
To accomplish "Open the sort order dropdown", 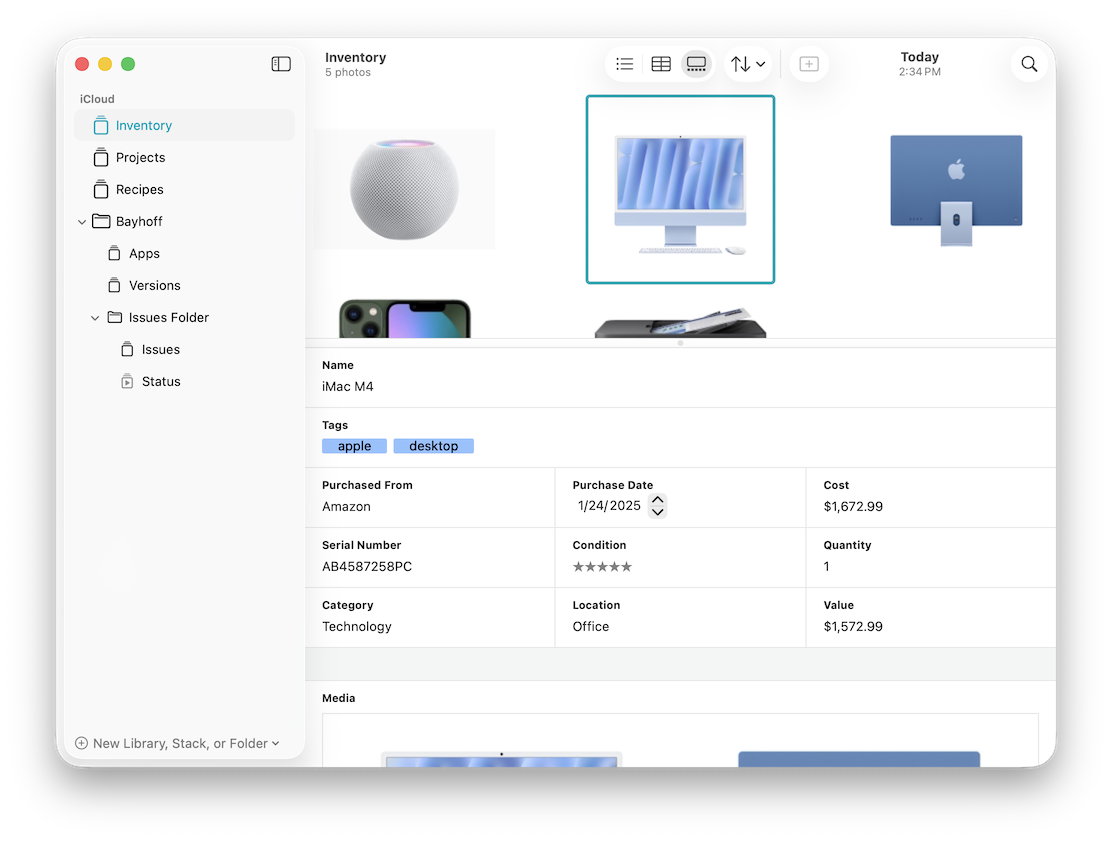I will pos(747,63).
